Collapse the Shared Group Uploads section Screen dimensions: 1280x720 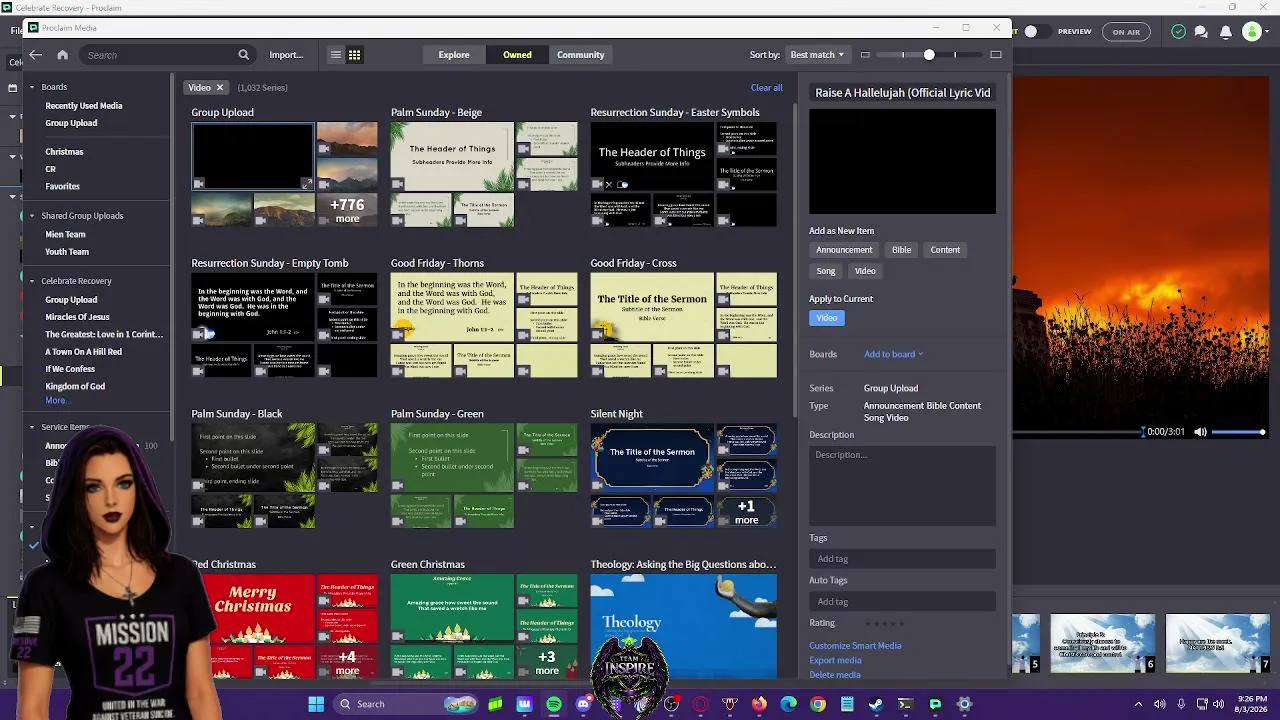coord(32,216)
